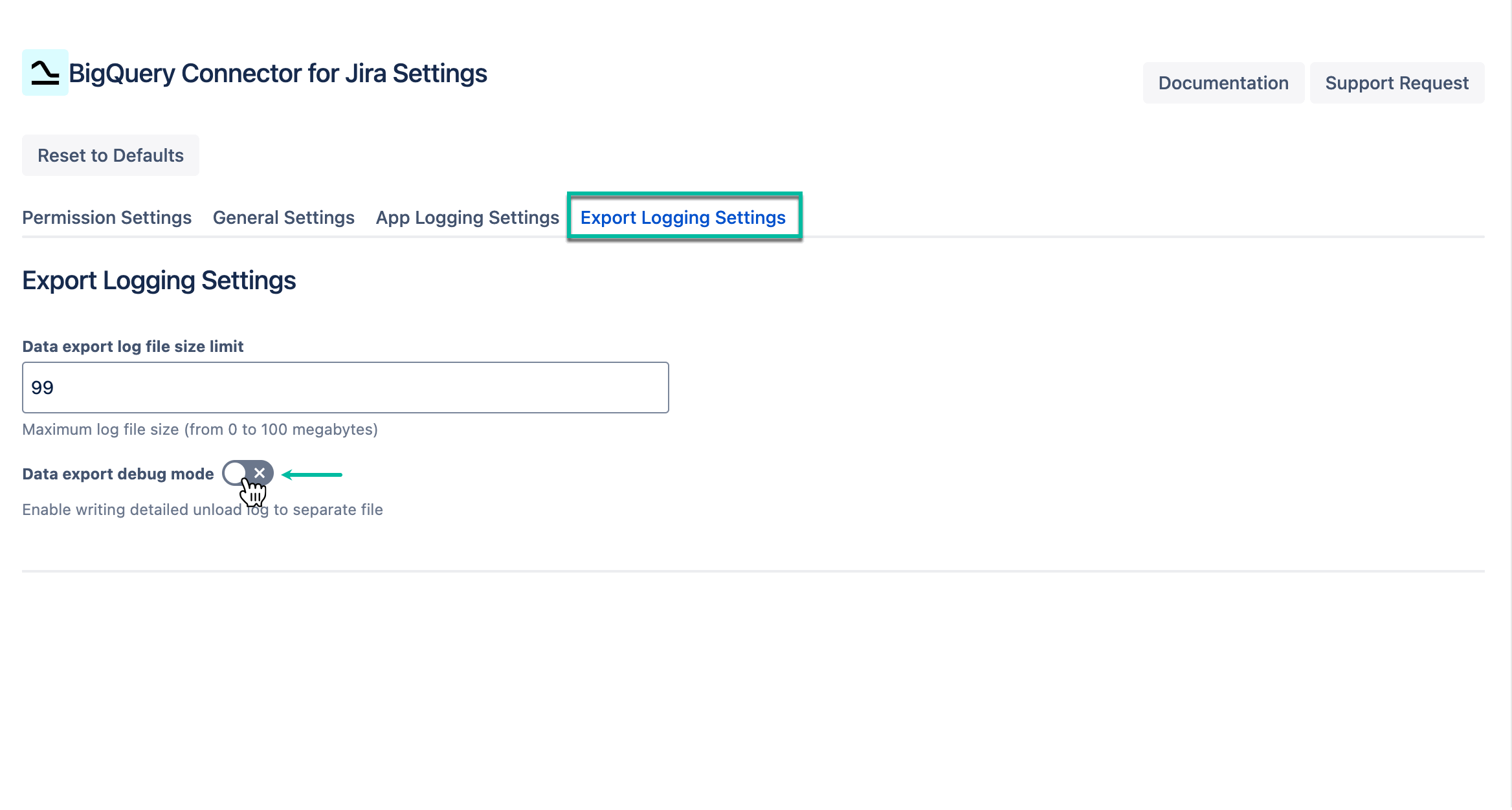Click inside the log file size limit field
1512x810 pixels.
[345, 387]
